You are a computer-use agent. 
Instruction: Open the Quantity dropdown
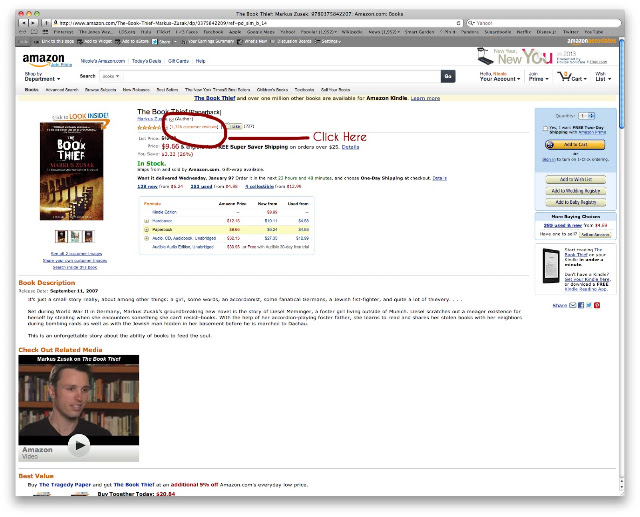pos(587,116)
